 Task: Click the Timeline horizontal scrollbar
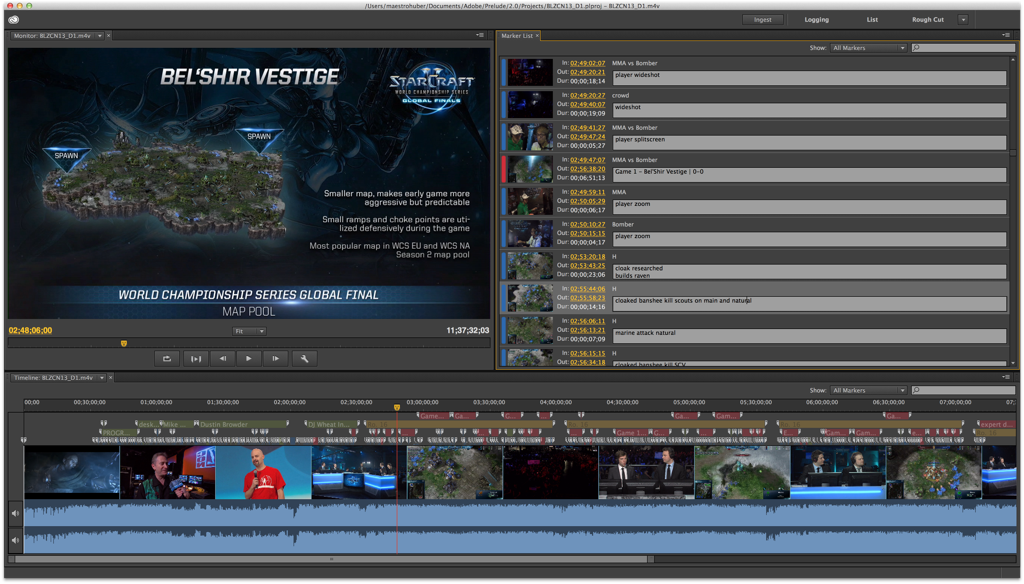332,559
